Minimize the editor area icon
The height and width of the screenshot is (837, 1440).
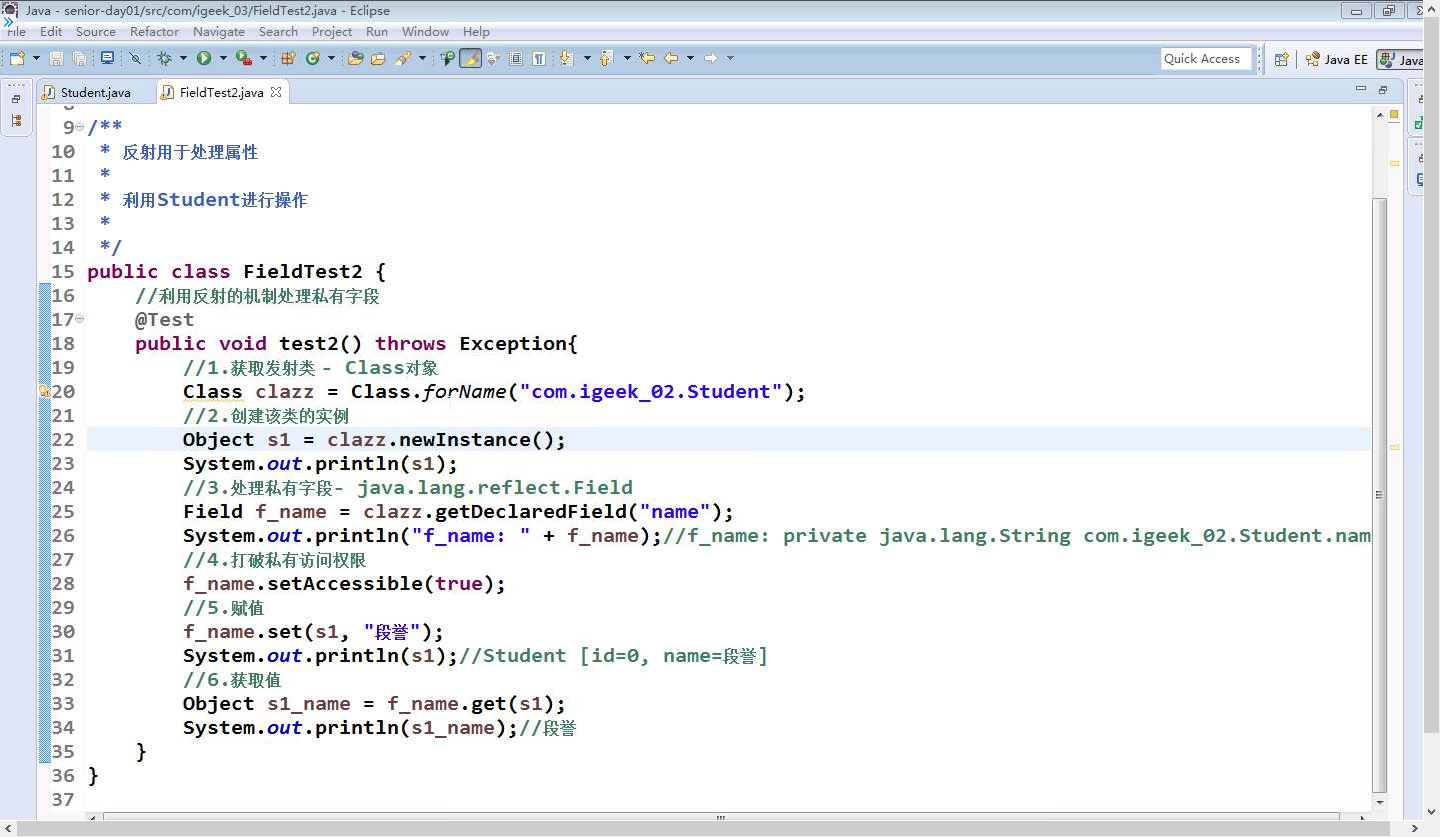(1360, 89)
